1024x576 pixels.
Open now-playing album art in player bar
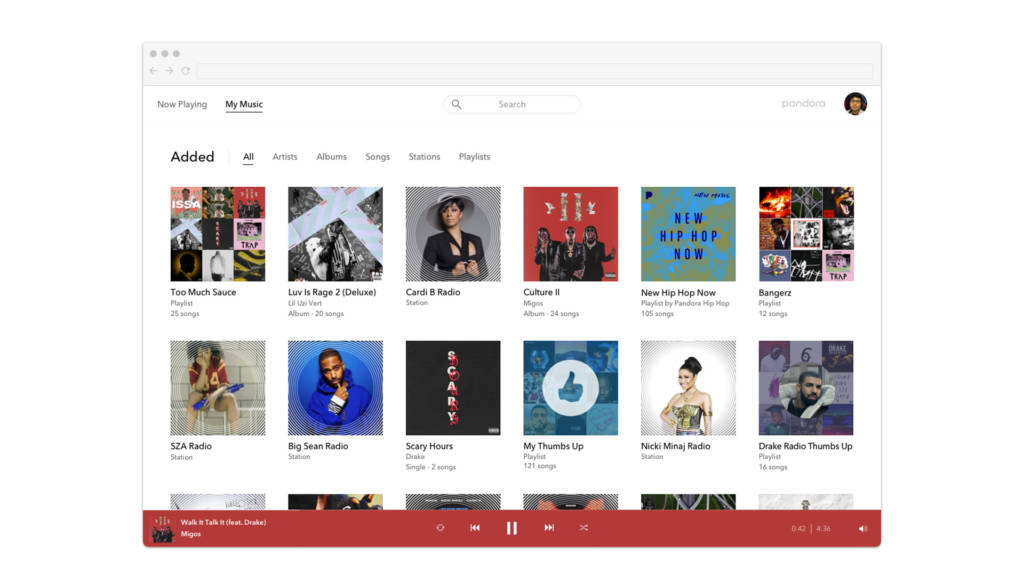(163, 528)
